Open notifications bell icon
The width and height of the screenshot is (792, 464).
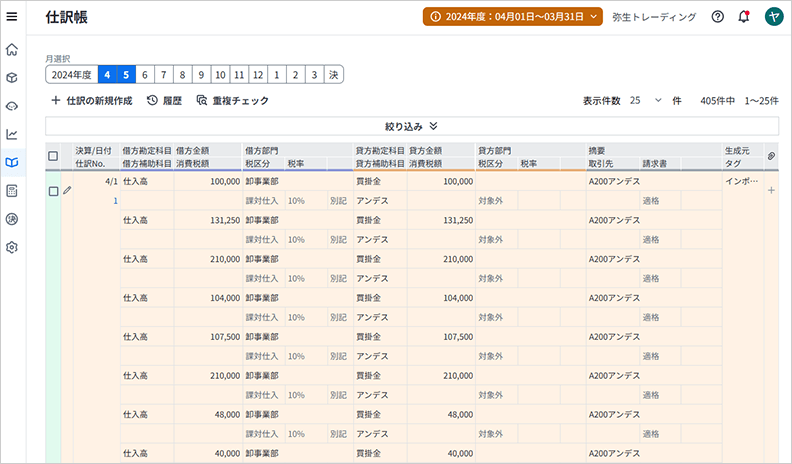(744, 17)
